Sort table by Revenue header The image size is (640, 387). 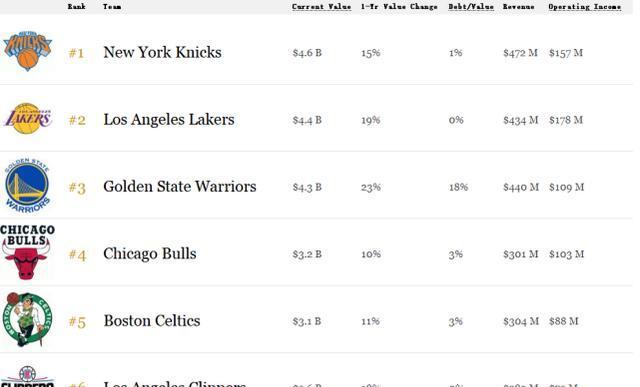(518, 7)
